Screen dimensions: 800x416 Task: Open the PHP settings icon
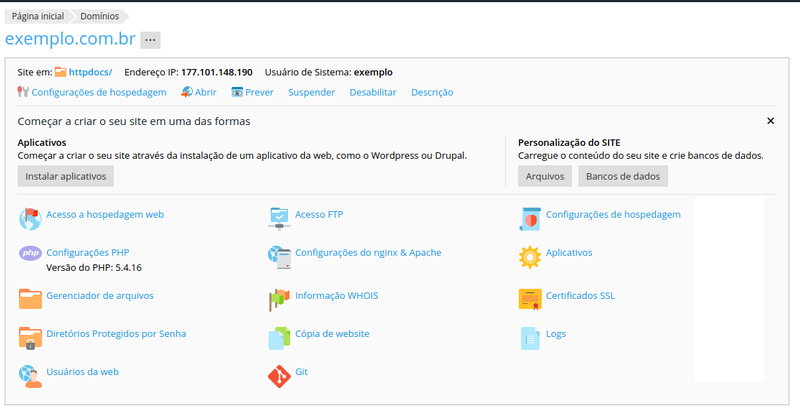coord(30,254)
